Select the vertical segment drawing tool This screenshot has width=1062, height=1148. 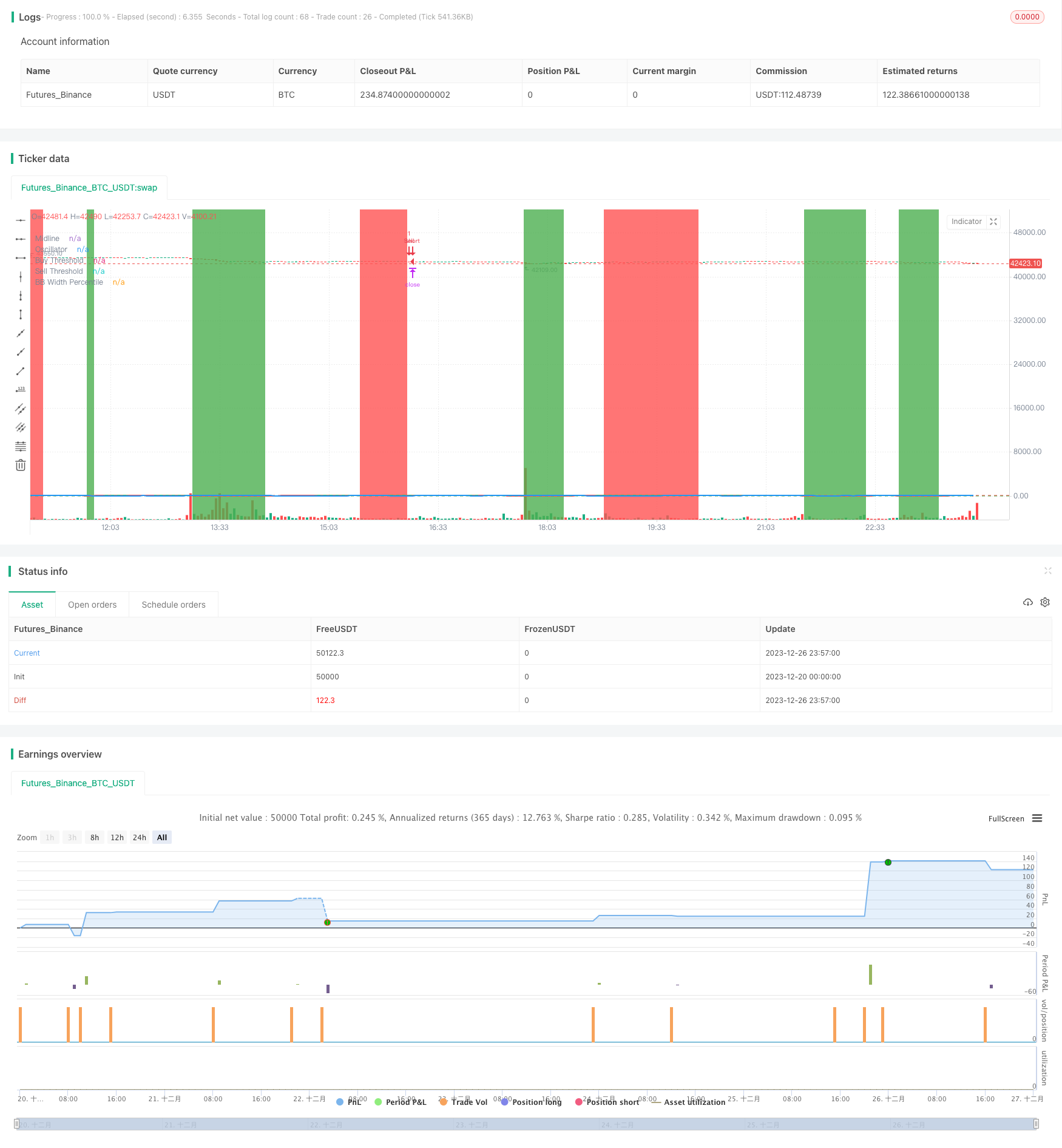tap(21, 314)
